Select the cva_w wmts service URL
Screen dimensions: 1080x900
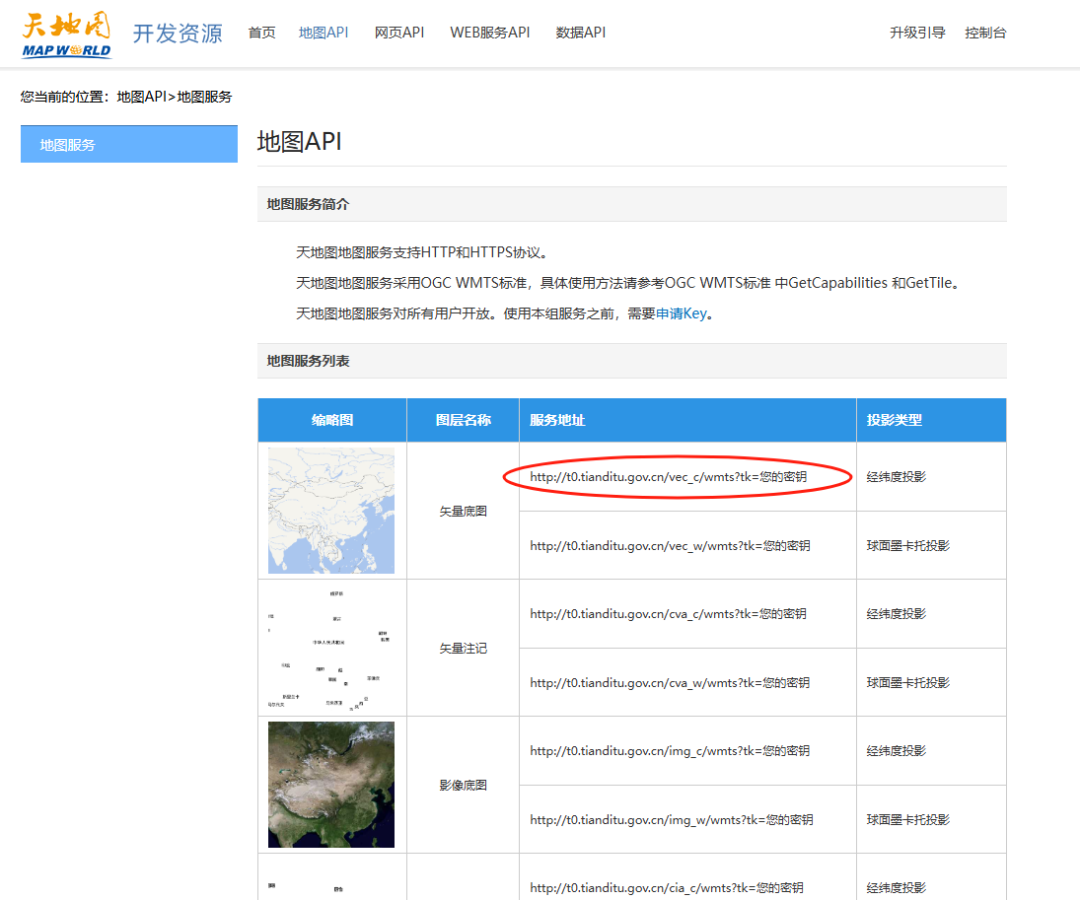[669, 682]
